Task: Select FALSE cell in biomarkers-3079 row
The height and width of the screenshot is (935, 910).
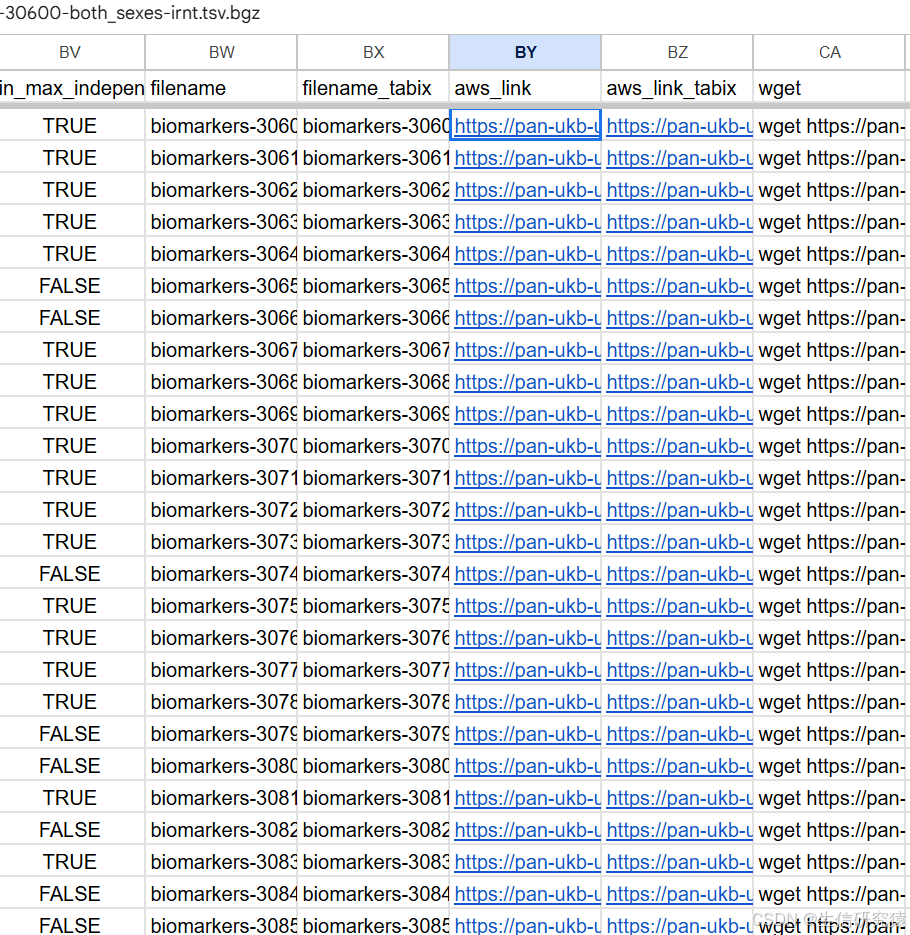Action: pyautogui.click(x=70, y=734)
